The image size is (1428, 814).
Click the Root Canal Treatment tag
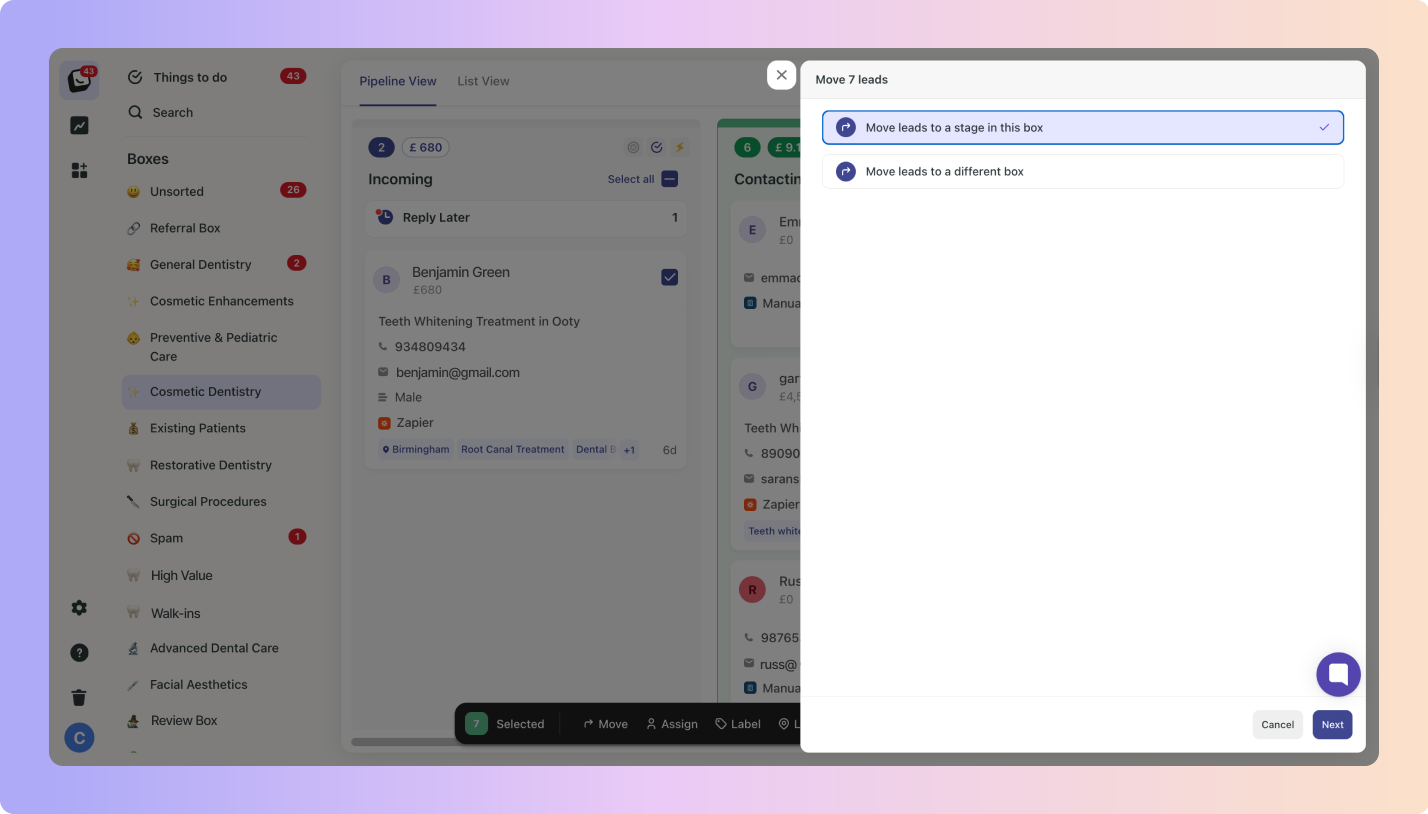[512, 450]
